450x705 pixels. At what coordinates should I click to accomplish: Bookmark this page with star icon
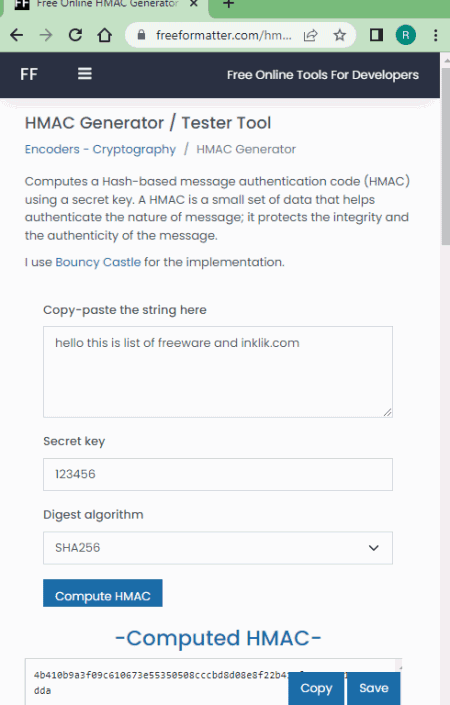click(x=340, y=35)
